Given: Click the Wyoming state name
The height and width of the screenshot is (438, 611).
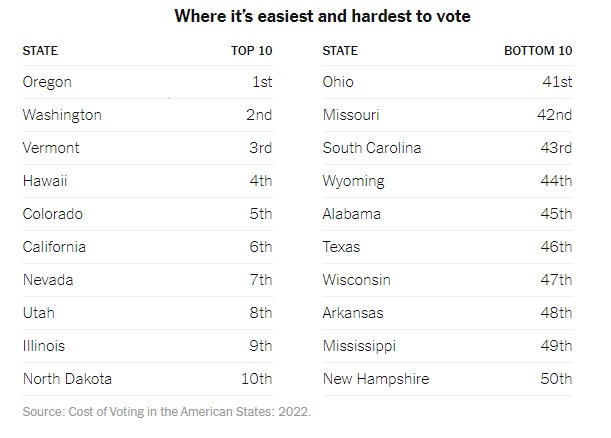Looking at the screenshot, I should coord(353,181).
